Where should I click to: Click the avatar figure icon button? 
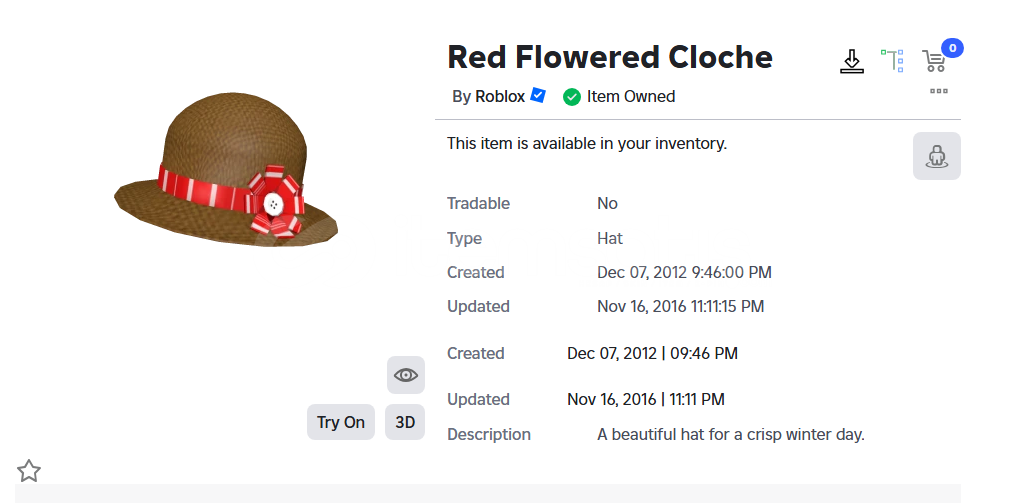(x=936, y=156)
